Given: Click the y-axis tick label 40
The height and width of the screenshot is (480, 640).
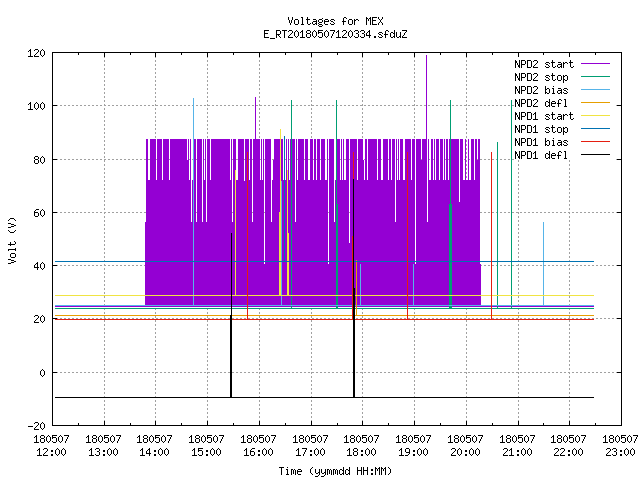Looking at the screenshot, I should pyautogui.click(x=39, y=267).
